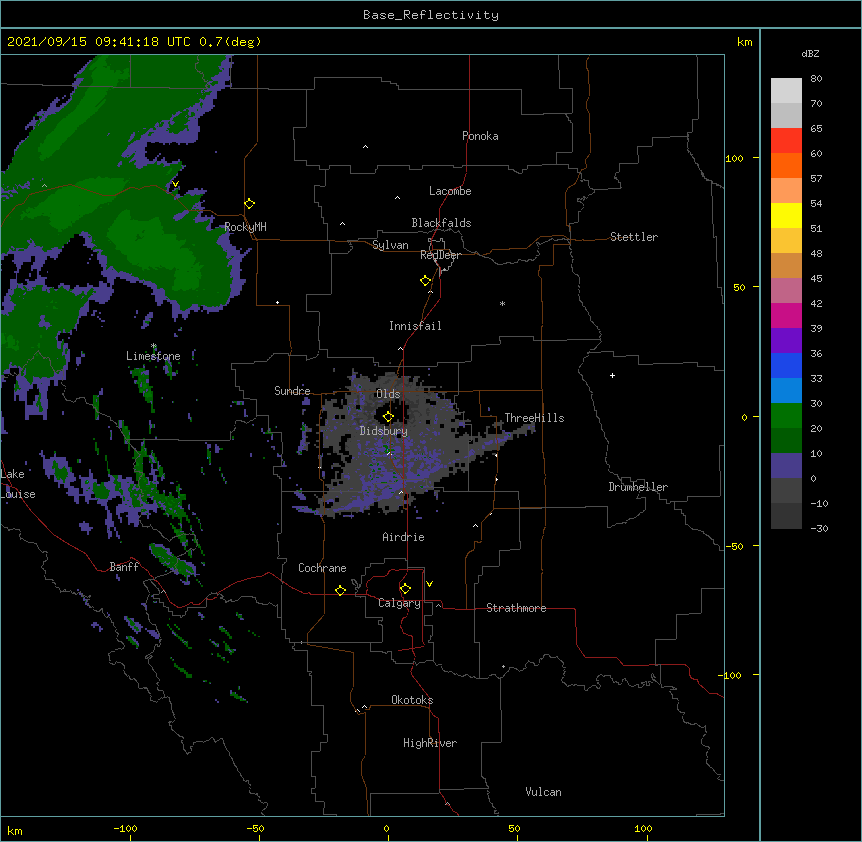This screenshot has width=862, height=842.
Task: Pick the red 65-60 dBZ legend swatch
Action: tap(786, 140)
